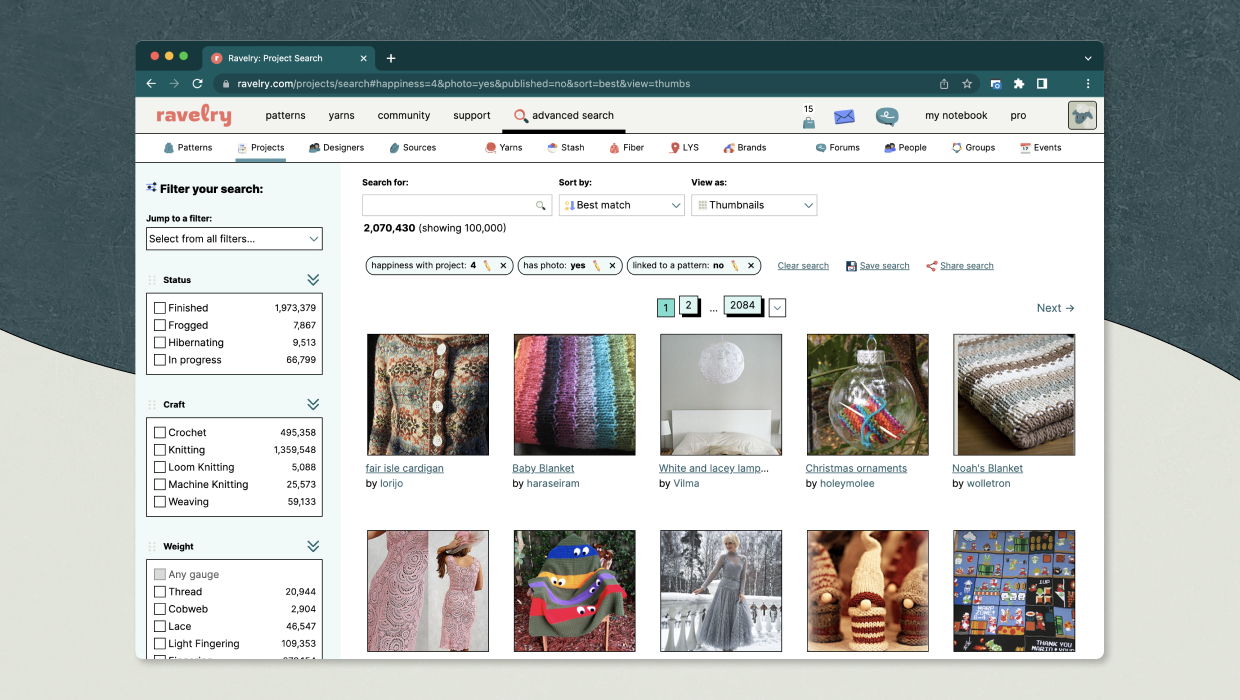Viewport: 1240px width, 700px height.
Task: Open the Sort by dropdown
Action: pyautogui.click(x=621, y=205)
